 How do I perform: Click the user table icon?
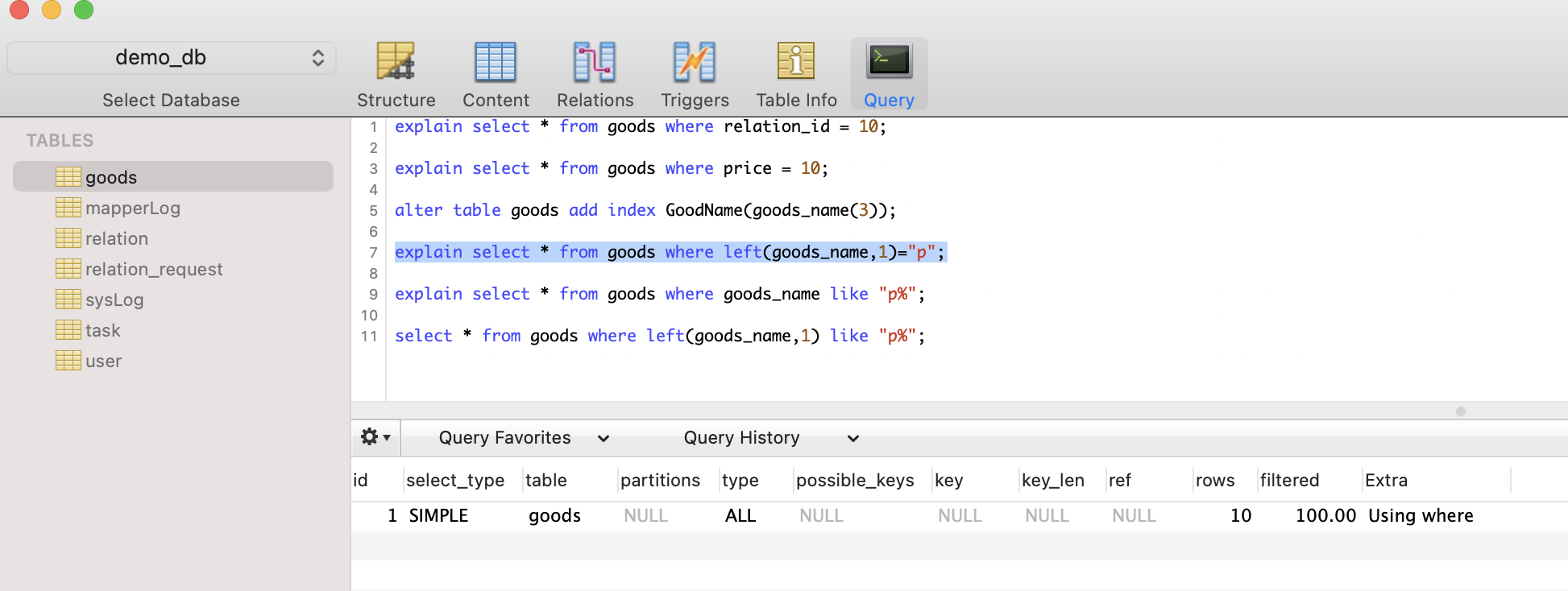point(68,361)
